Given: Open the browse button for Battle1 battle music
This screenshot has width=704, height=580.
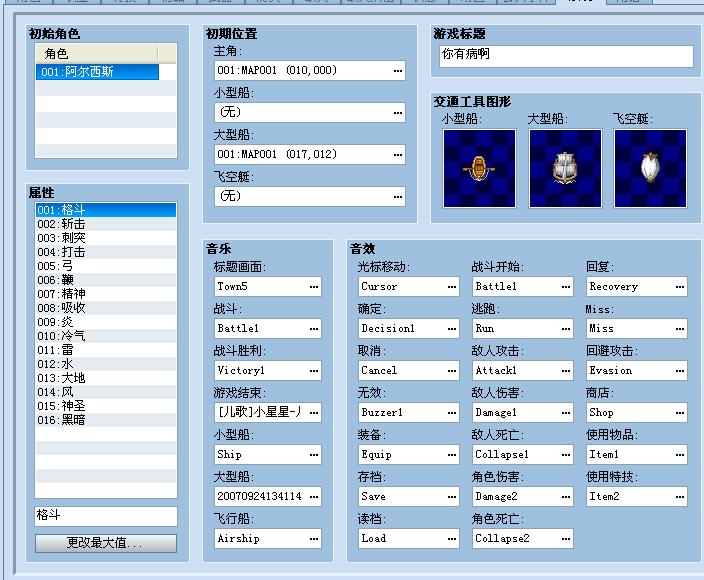Looking at the screenshot, I should click(314, 329).
